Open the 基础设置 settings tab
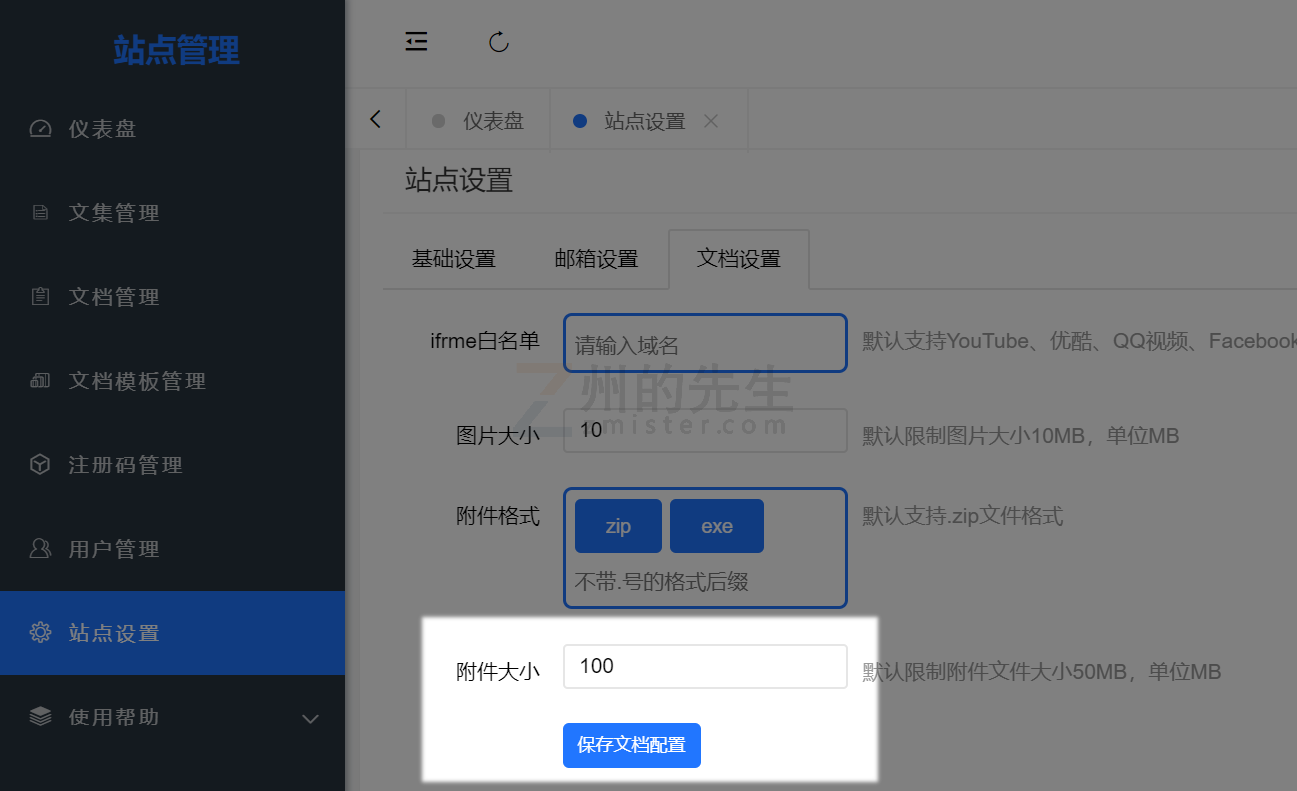The height and width of the screenshot is (791, 1297). [454, 259]
